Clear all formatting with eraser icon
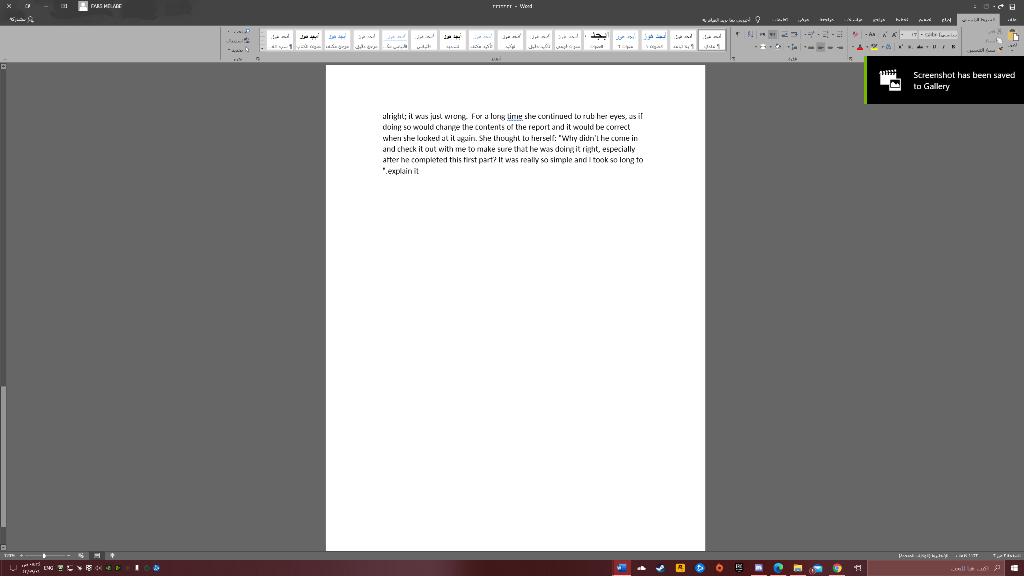This screenshot has width=1024, height=576. [x=856, y=35]
